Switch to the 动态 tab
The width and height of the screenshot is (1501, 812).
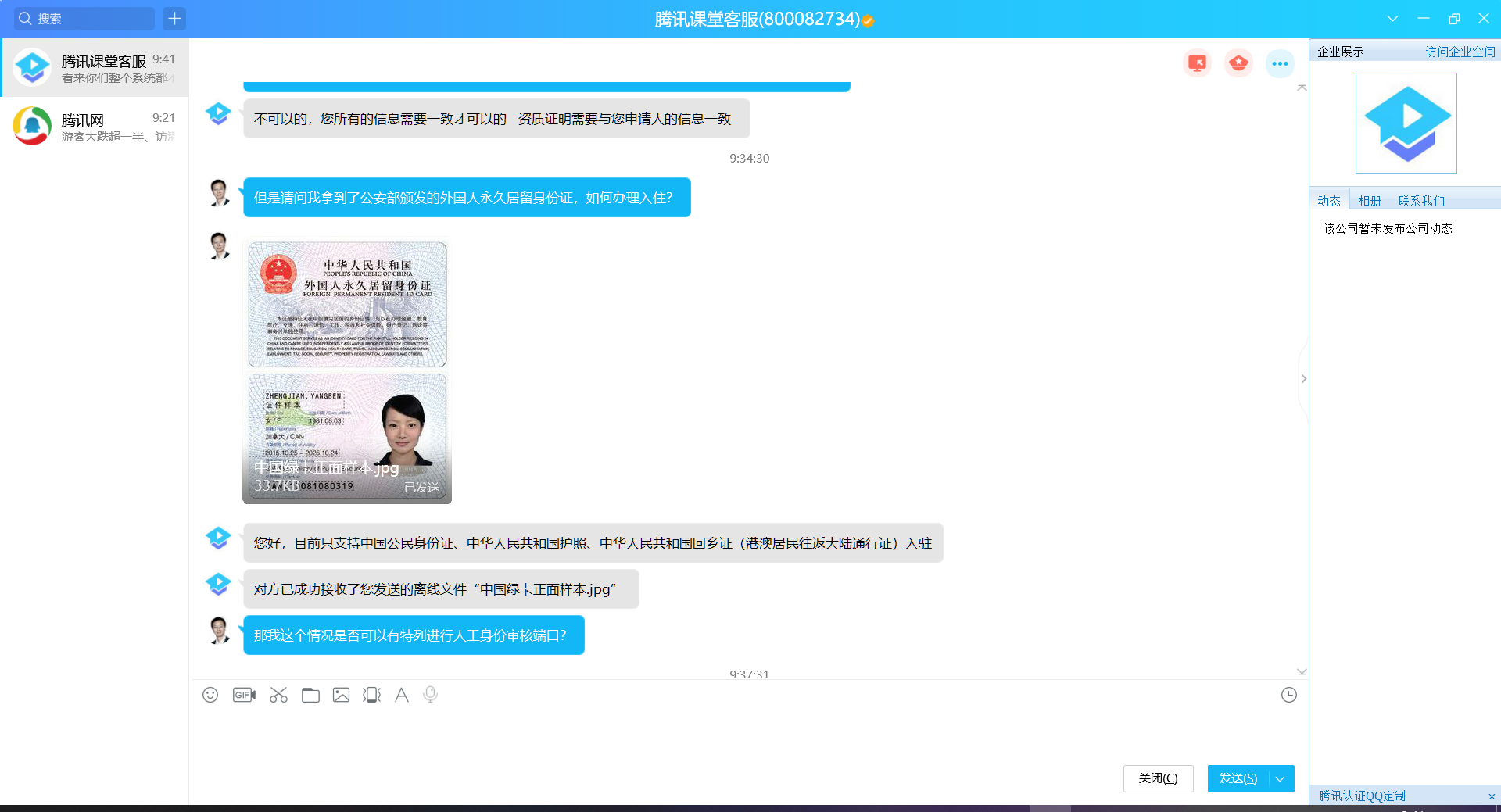pos(1329,201)
